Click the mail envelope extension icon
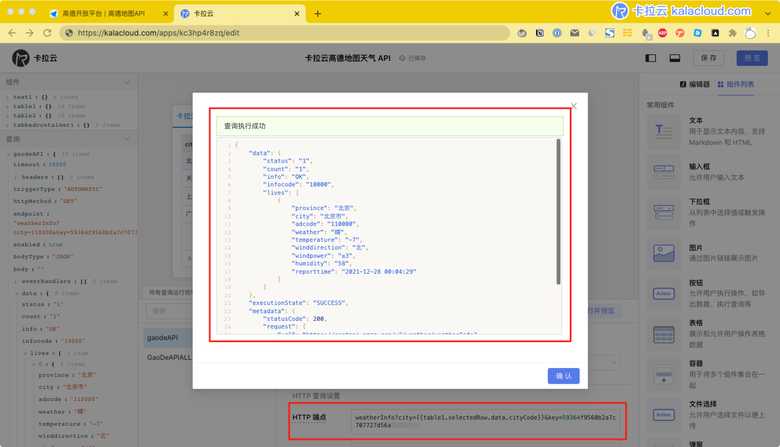This screenshot has height=447, width=780. pos(575,33)
